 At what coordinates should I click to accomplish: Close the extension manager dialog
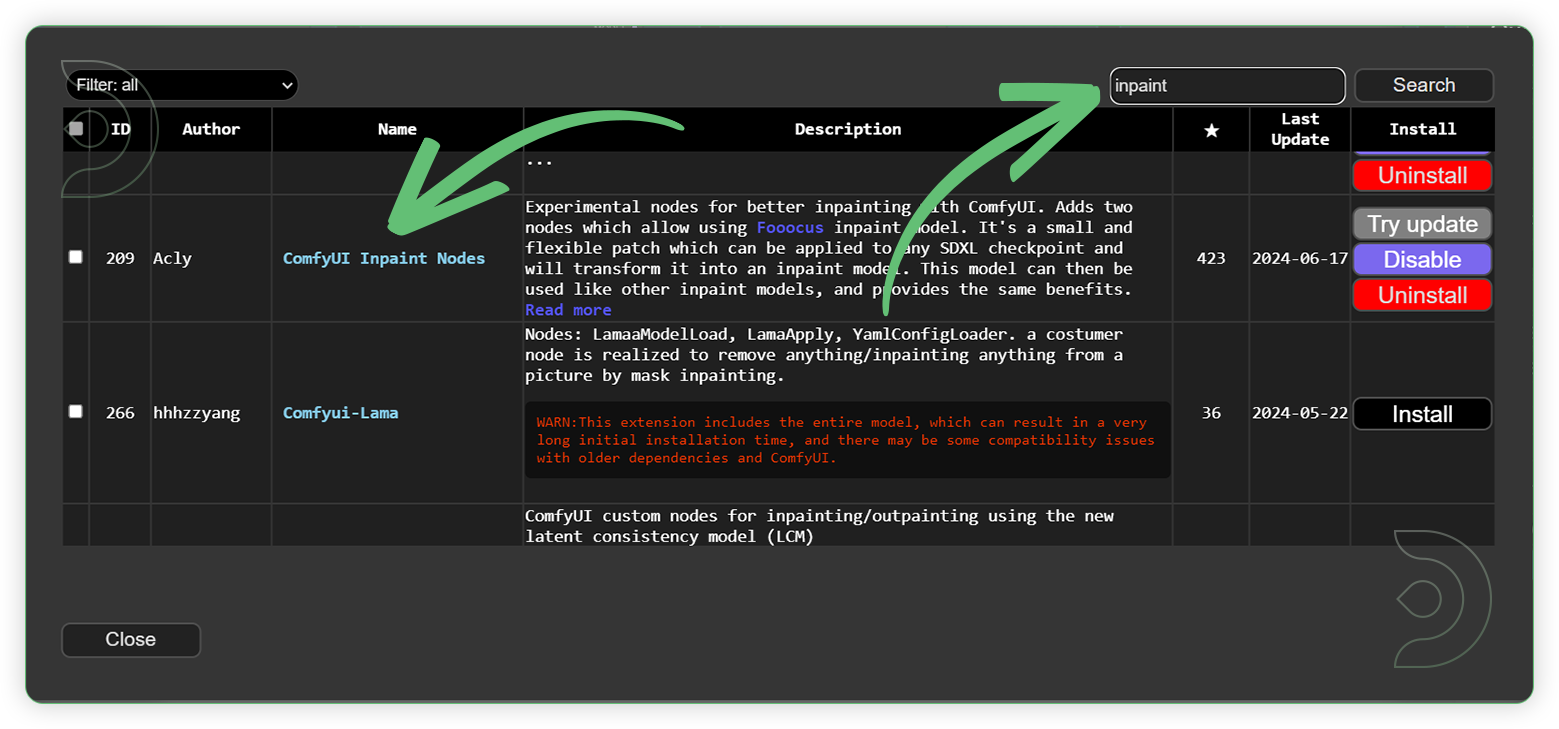(x=130, y=640)
